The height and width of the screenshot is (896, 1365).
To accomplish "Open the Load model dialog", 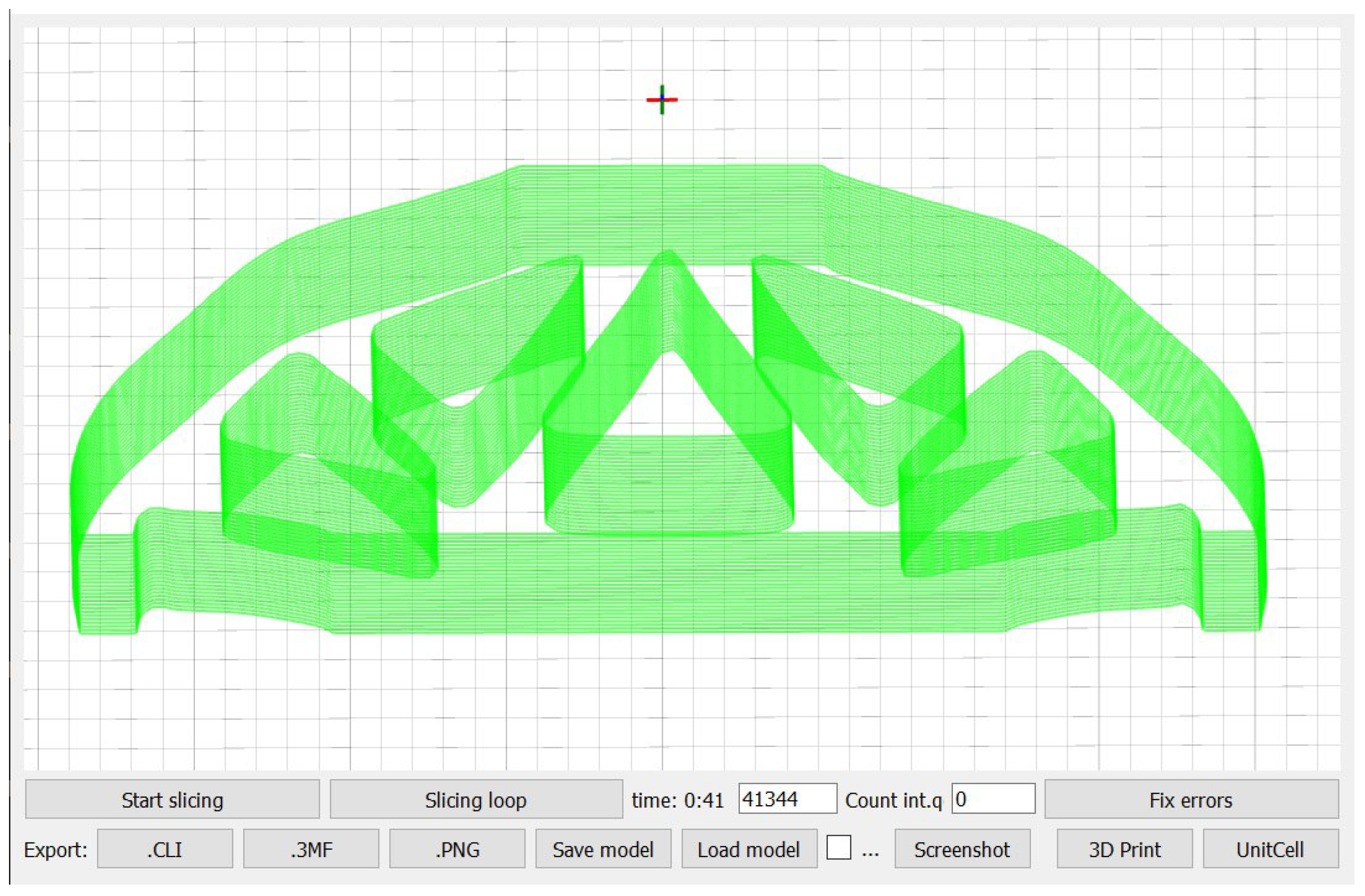I will click(749, 849).
